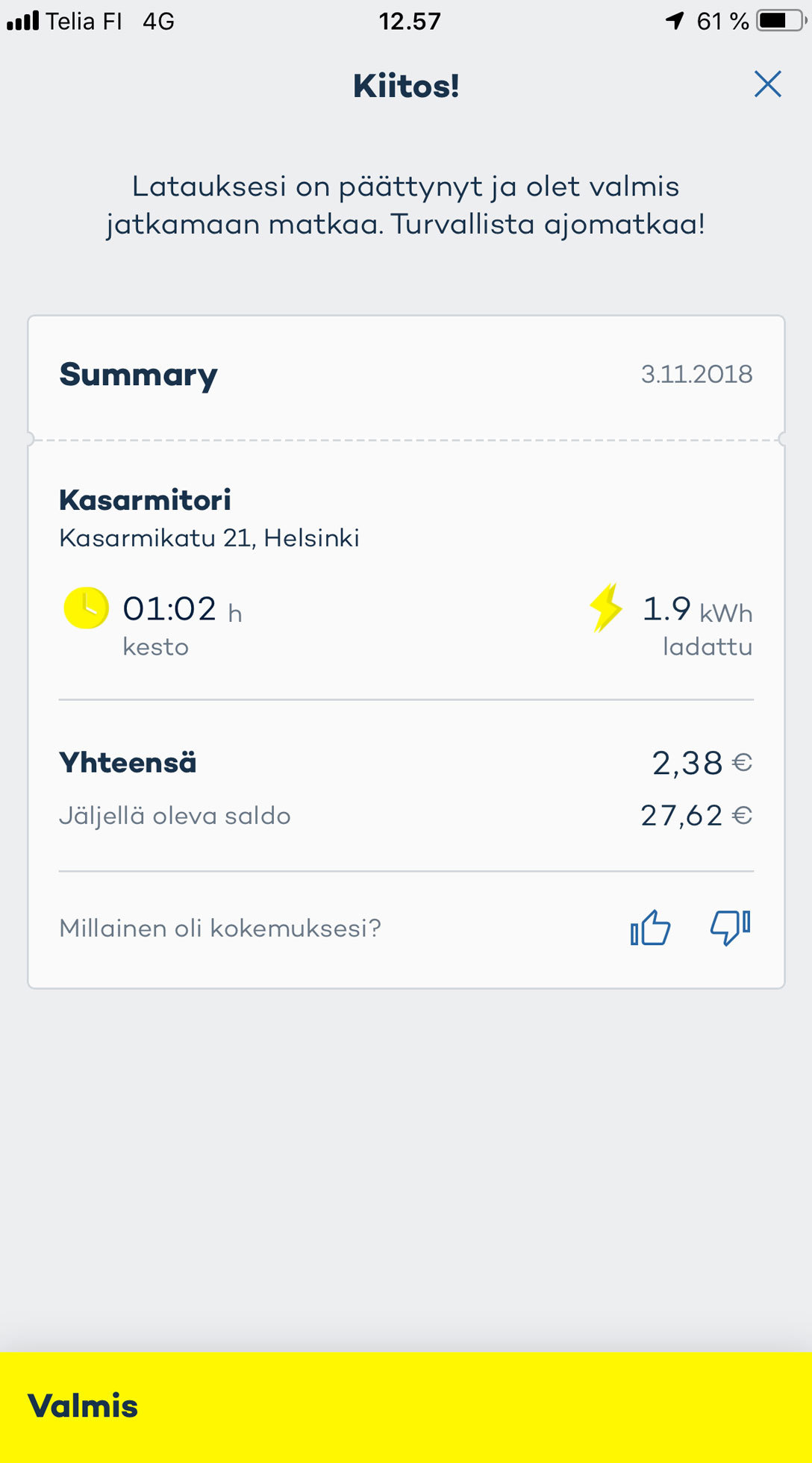Close the Kiitos summary screen

[x=767, y=84]
